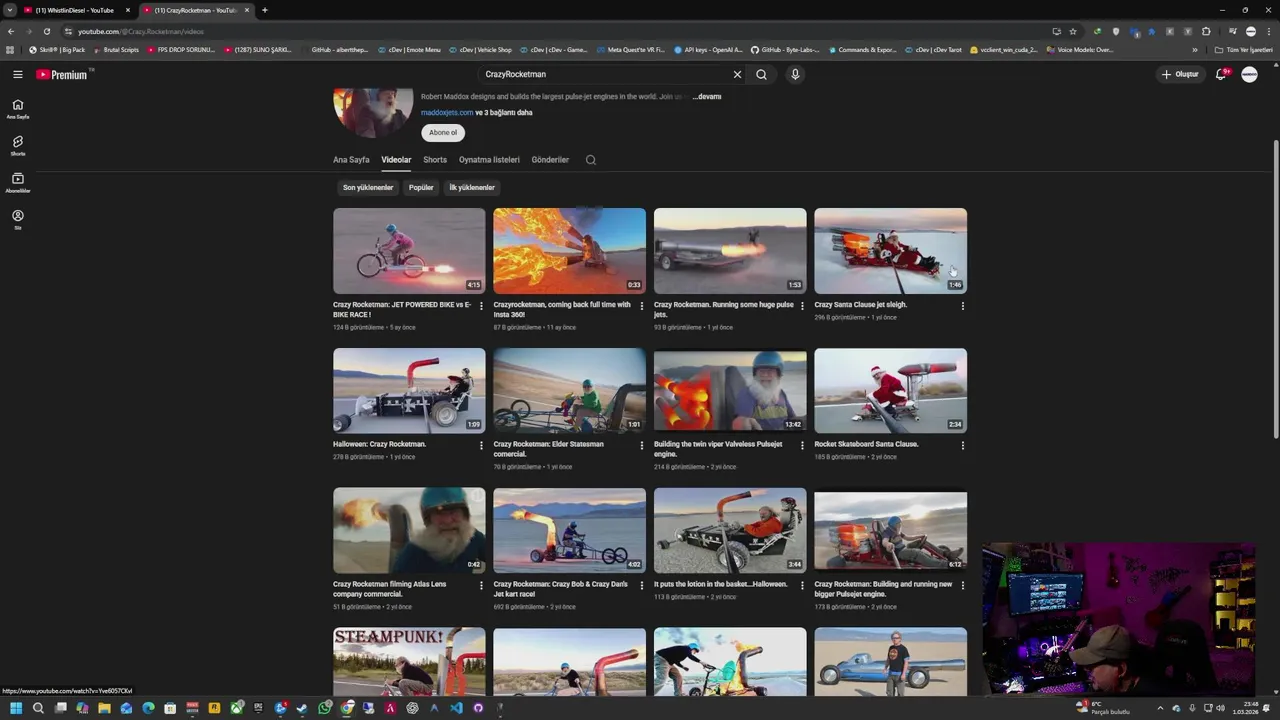Open title 'Crazy Rocketman filming Atlas Lens company commercial.'

coord(390,589)
